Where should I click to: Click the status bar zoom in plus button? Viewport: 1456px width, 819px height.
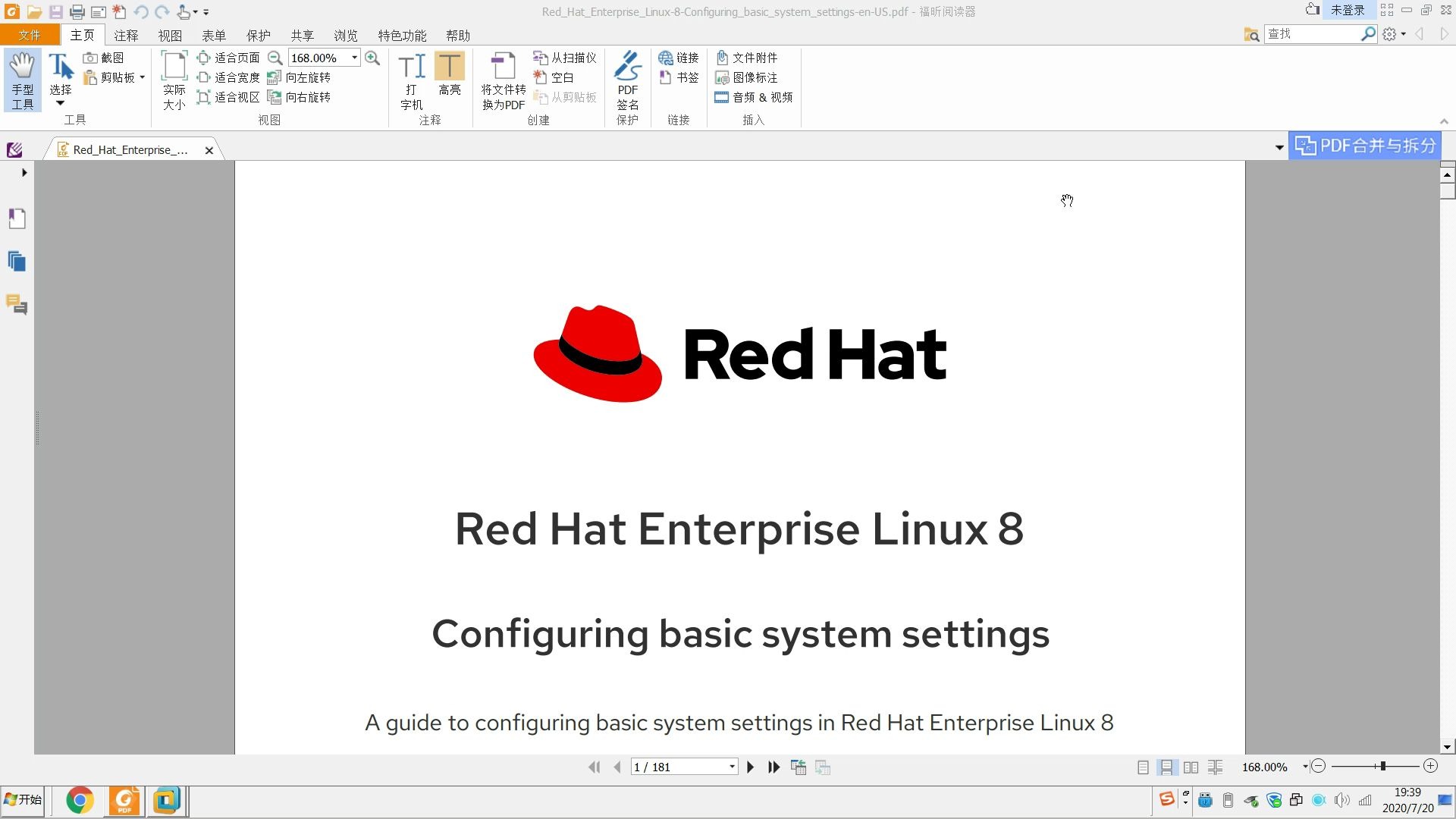(1430, 767)
